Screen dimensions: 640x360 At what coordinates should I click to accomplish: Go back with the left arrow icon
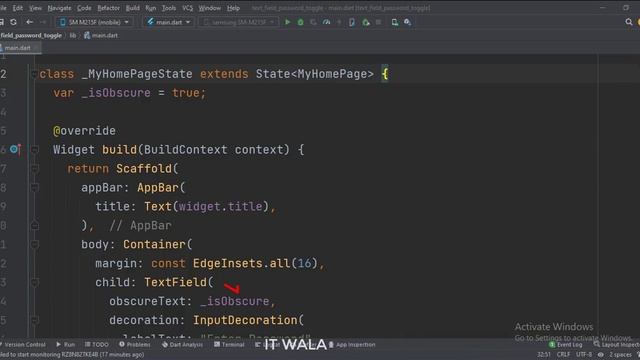click(29, 22)
